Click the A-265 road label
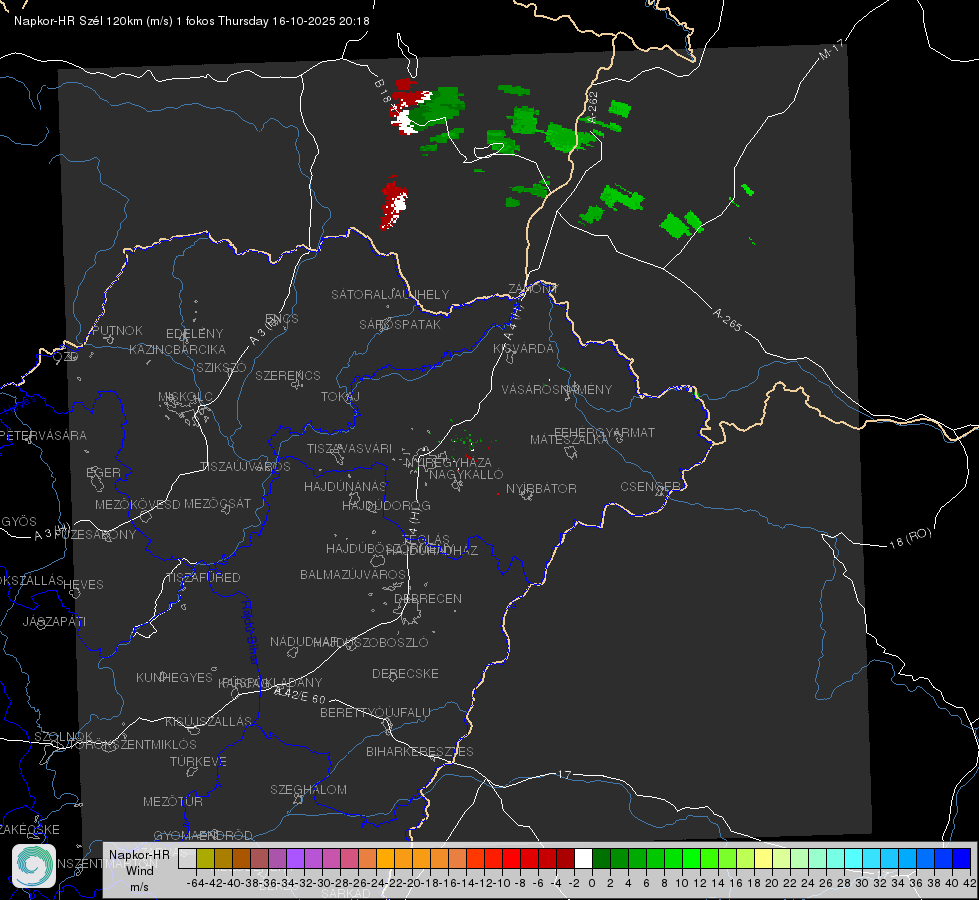 click(727, 320)
